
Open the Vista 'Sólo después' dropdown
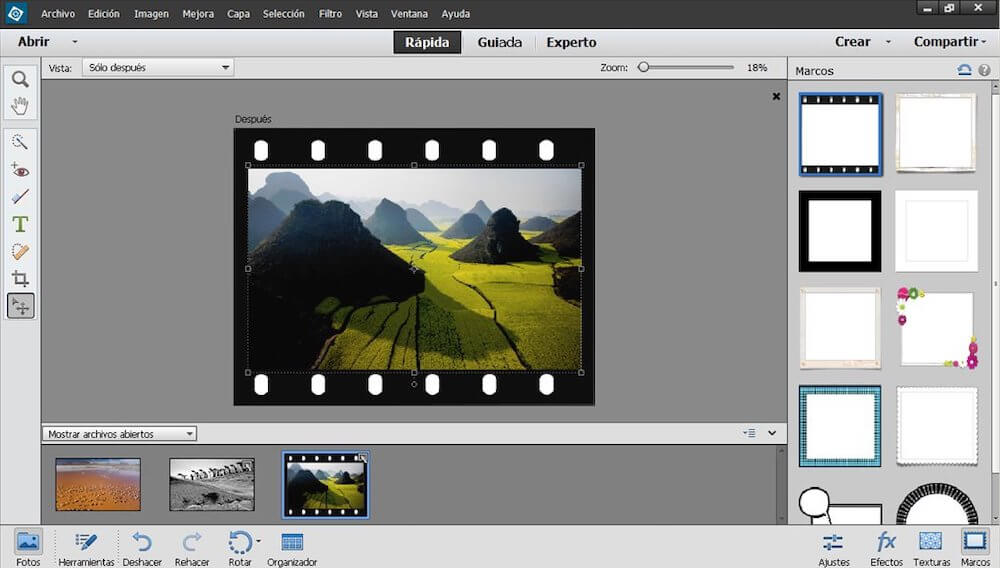157,68
